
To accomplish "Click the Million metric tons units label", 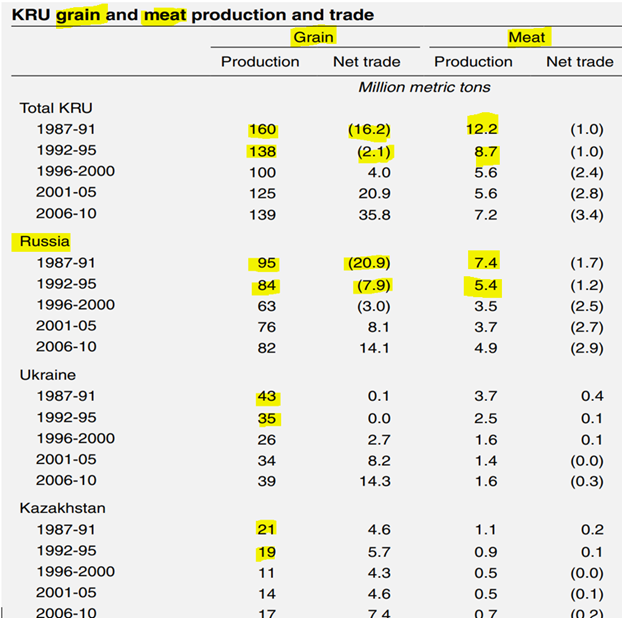I will (x=424, y=87).
